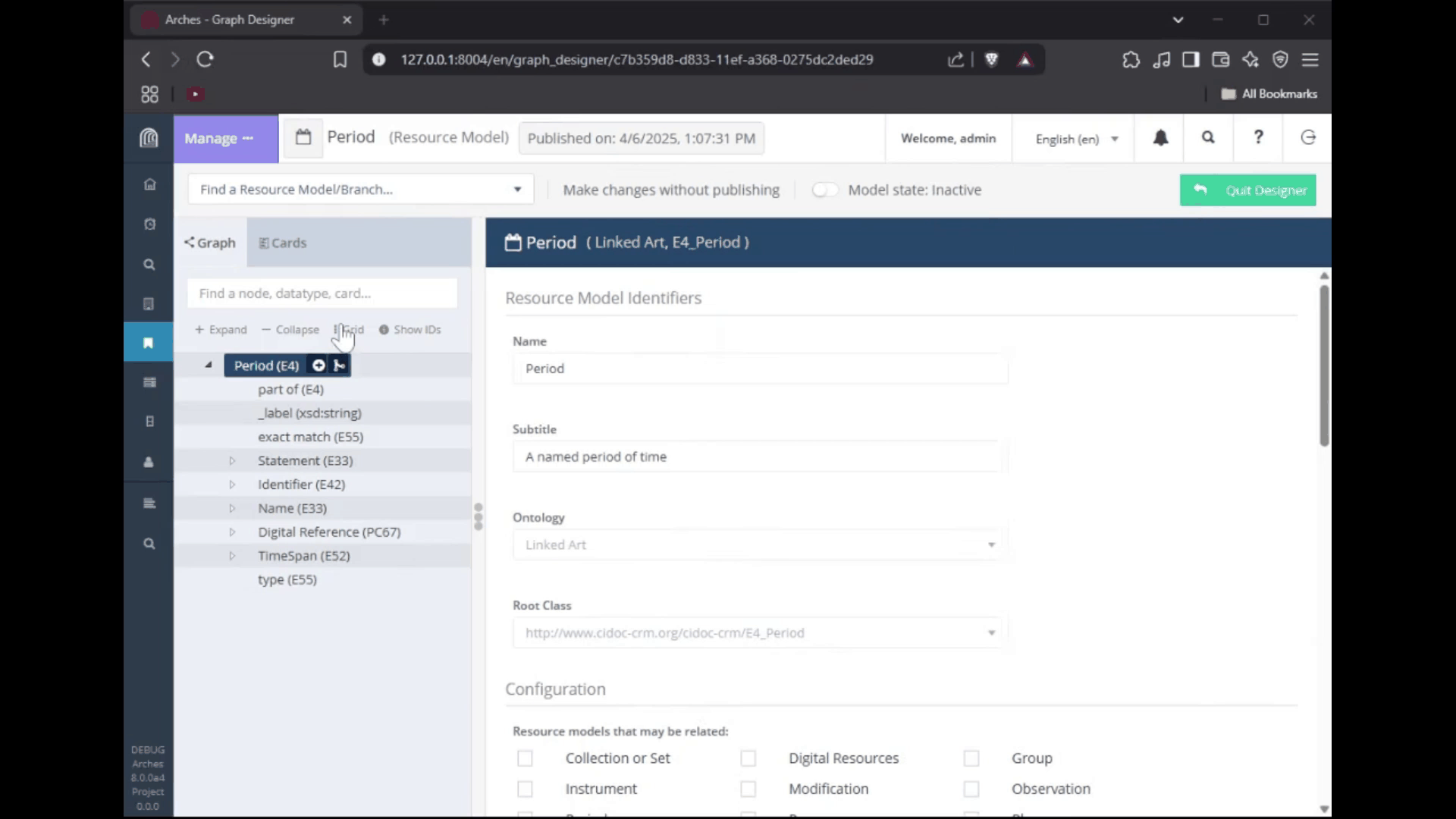Check the Digital Resources checkbox

click(x=748, y=758)
